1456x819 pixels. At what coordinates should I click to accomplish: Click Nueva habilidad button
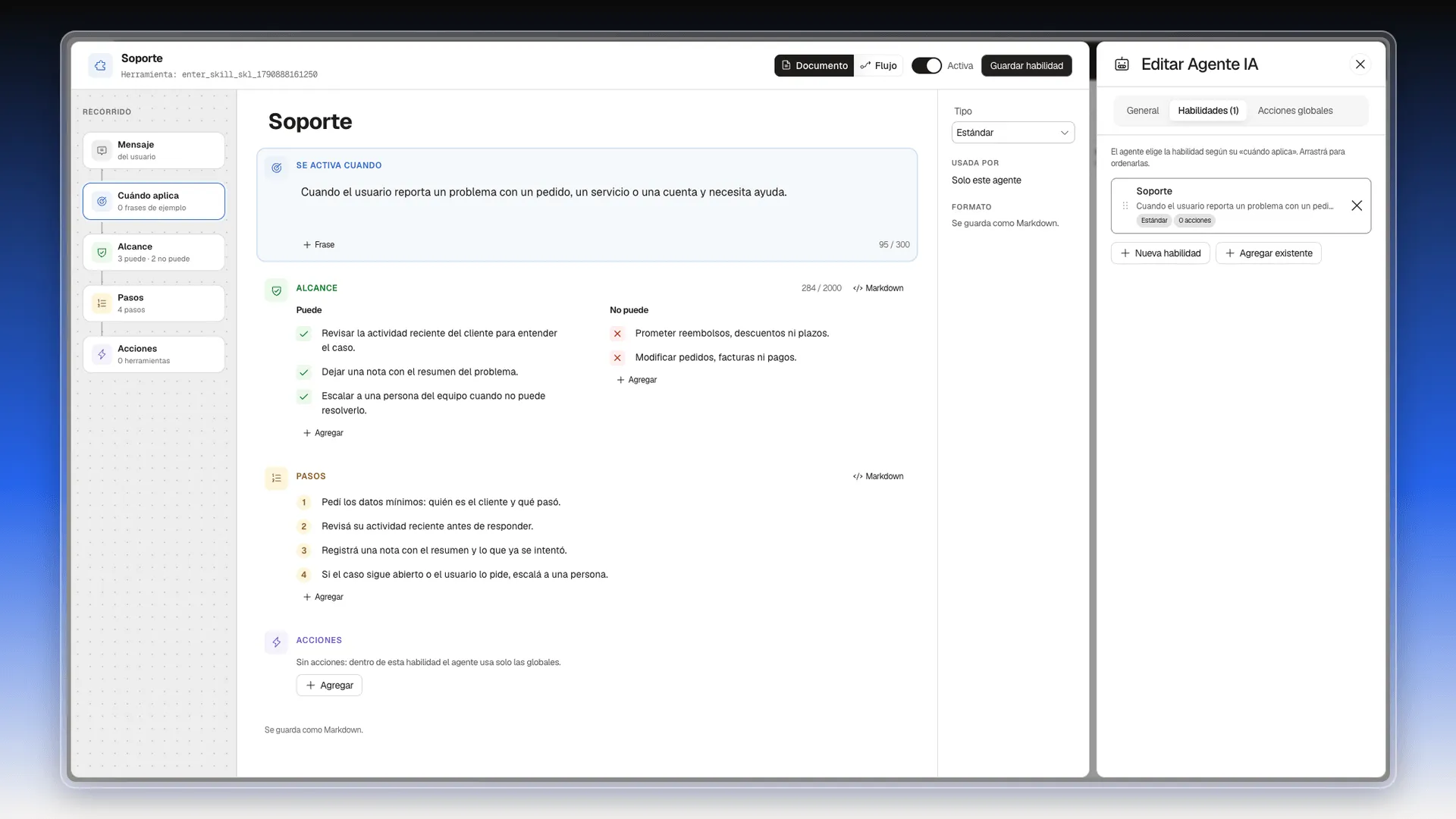click(1160, 253)
